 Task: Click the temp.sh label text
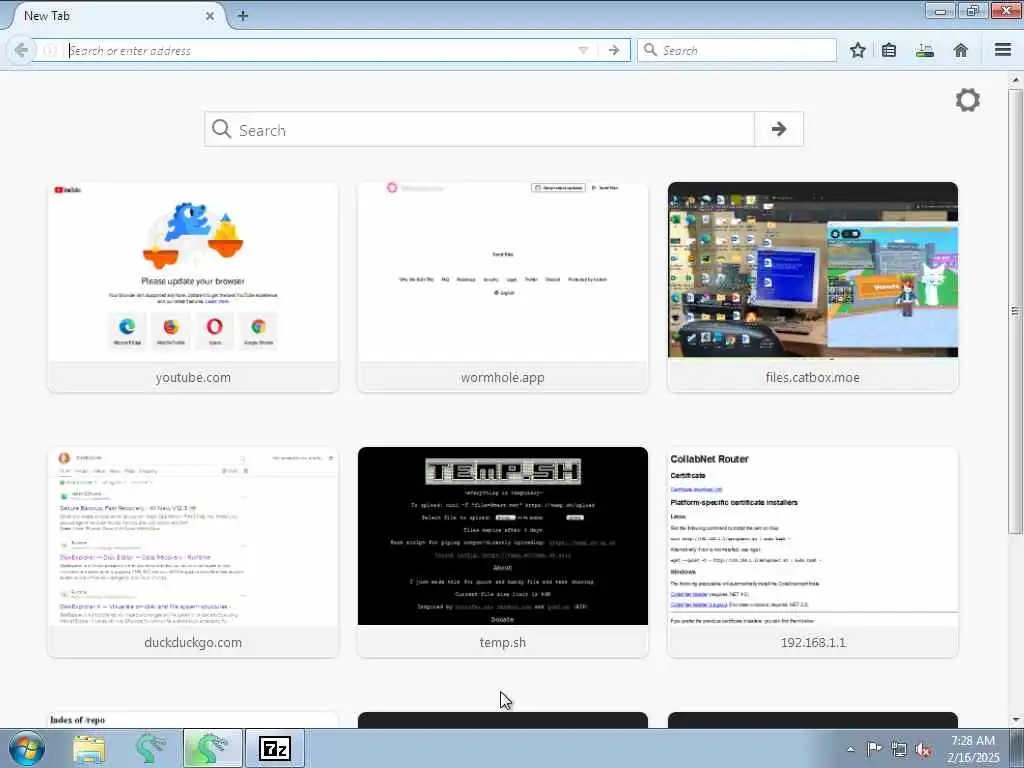(x=503, y=643)
